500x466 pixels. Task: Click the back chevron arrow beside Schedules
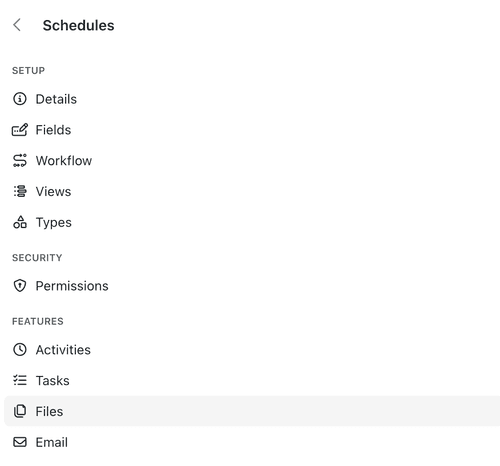[x=17, y=25]
